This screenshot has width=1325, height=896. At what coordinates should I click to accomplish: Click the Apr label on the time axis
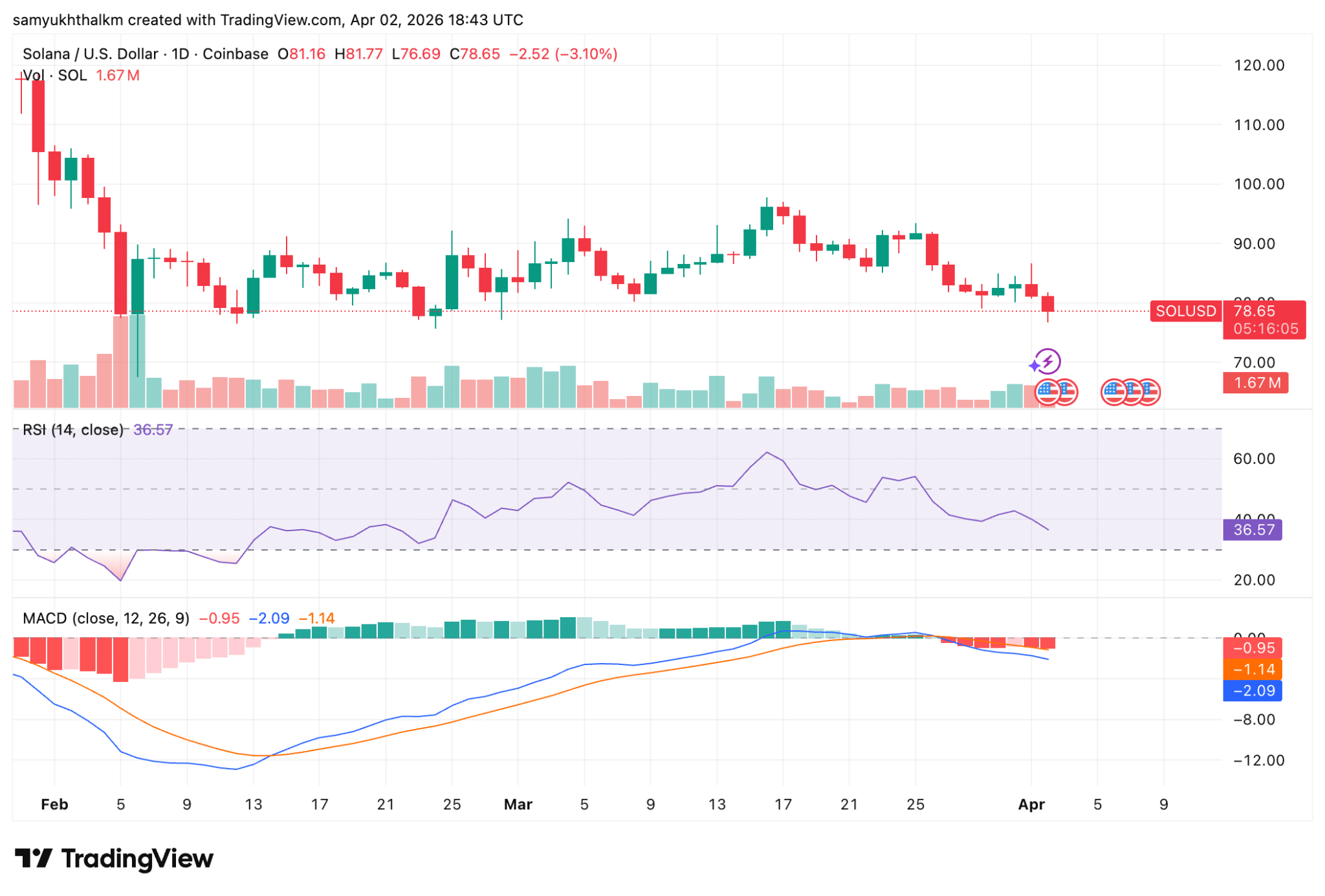[x=1031, y=804]
